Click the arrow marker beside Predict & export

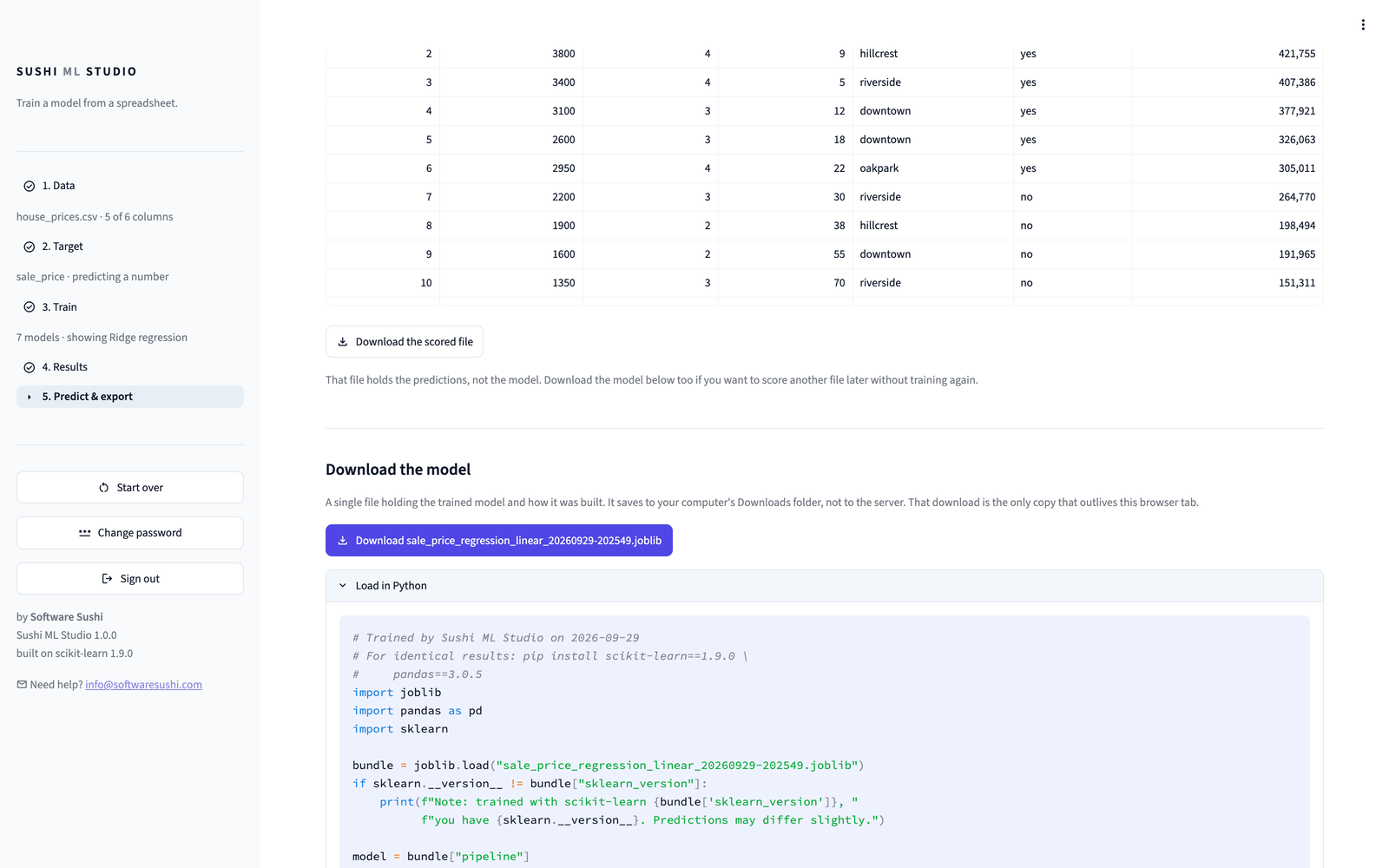pos(30,397)
